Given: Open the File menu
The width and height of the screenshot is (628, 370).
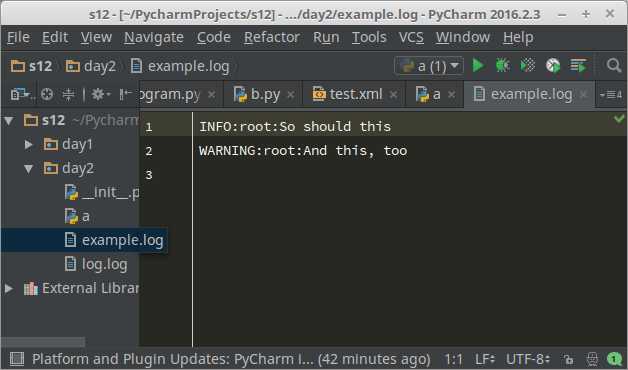Looking at the screenshot, I should tap(18, 37).
